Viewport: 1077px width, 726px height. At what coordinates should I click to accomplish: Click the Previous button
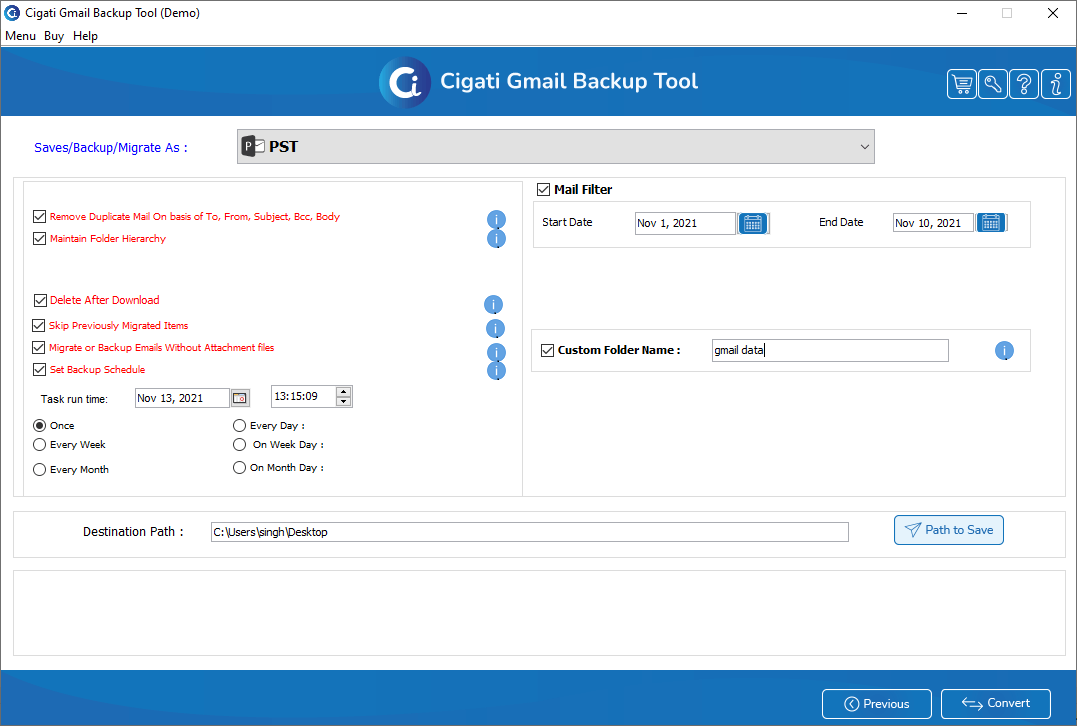pyautogui.click(x=876, y=704)
